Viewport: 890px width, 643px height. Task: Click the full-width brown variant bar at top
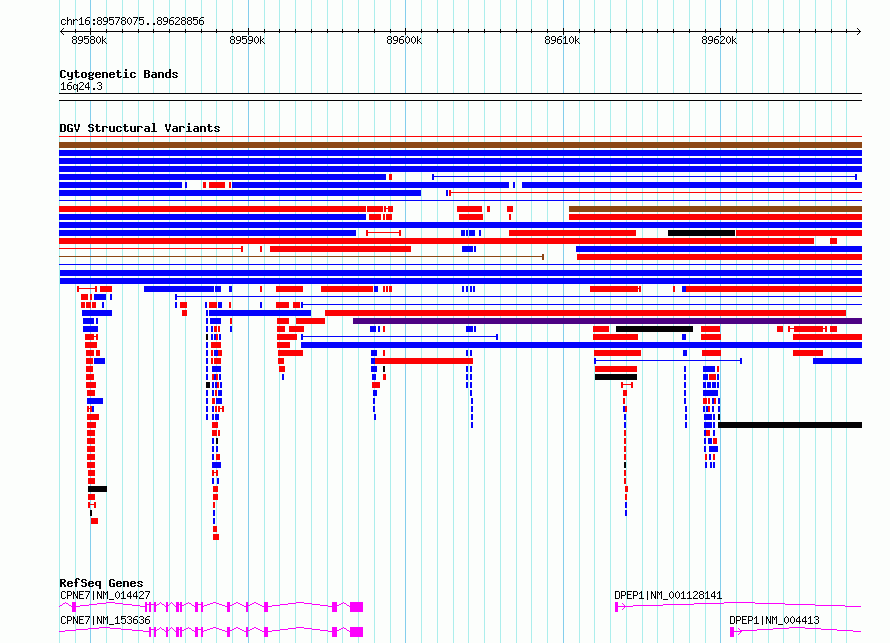460,145
